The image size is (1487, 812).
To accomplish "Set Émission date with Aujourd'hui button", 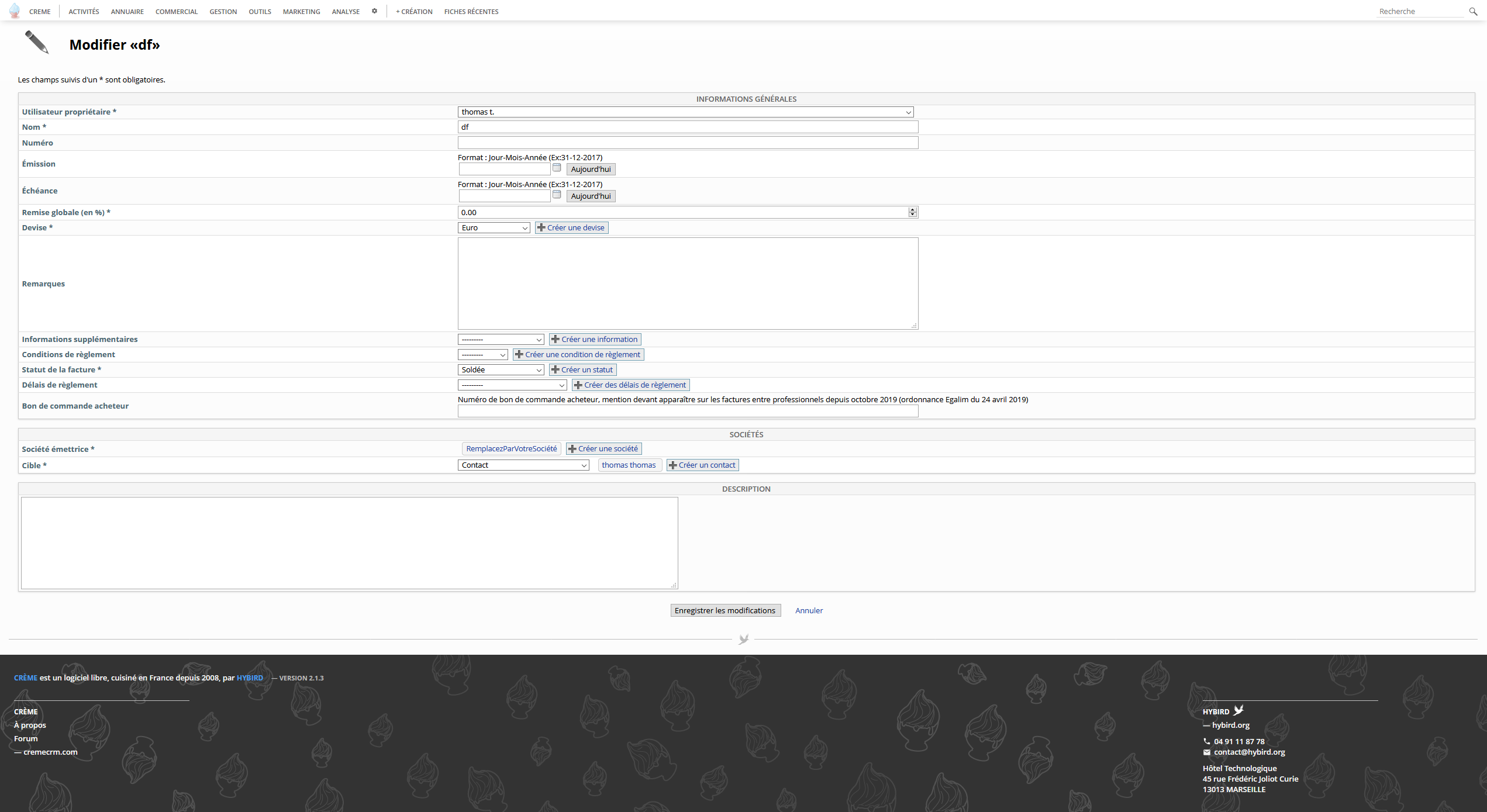I will tap(591, 170).
